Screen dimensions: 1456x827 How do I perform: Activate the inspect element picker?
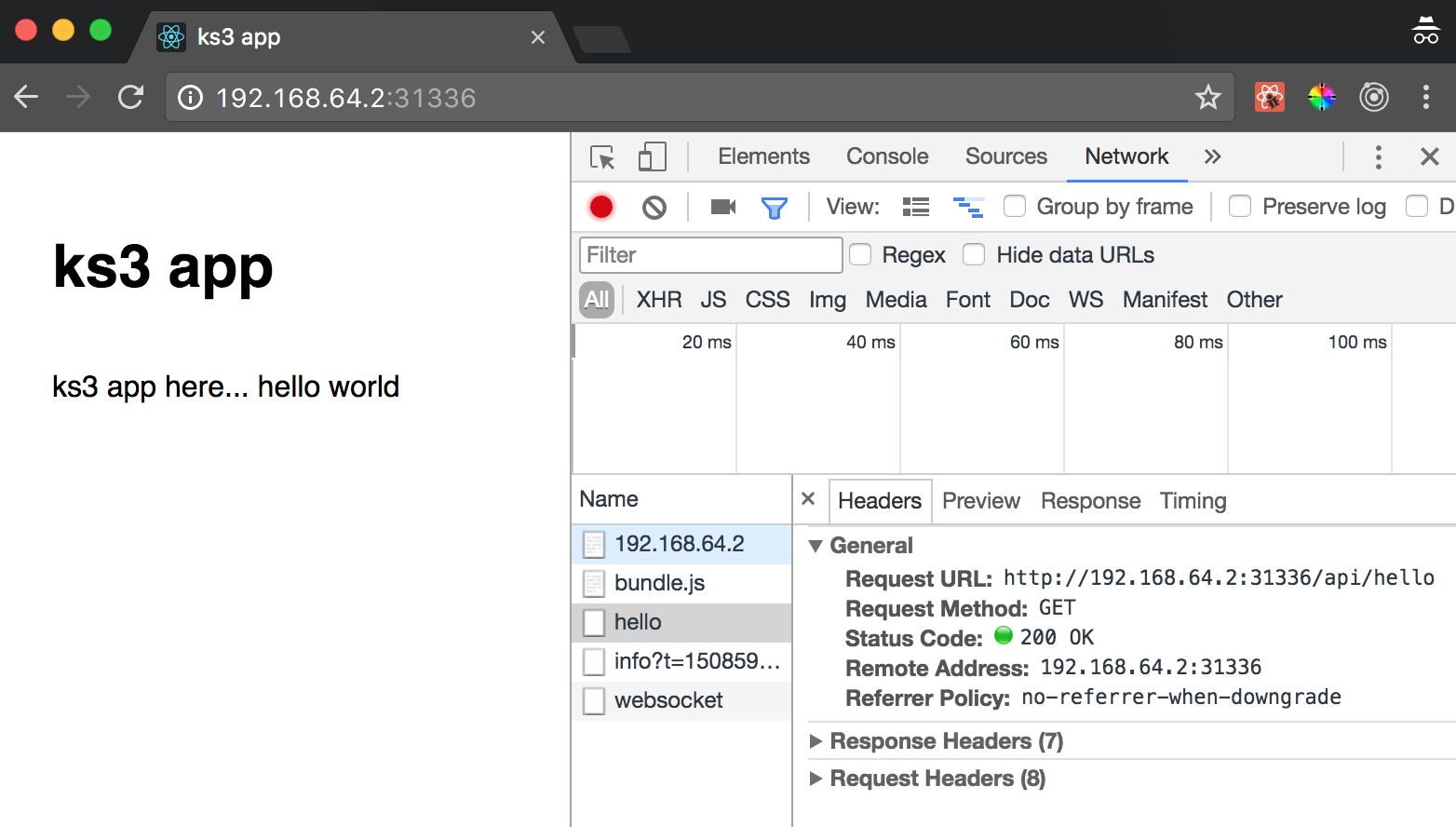click(x=602, y=156)
